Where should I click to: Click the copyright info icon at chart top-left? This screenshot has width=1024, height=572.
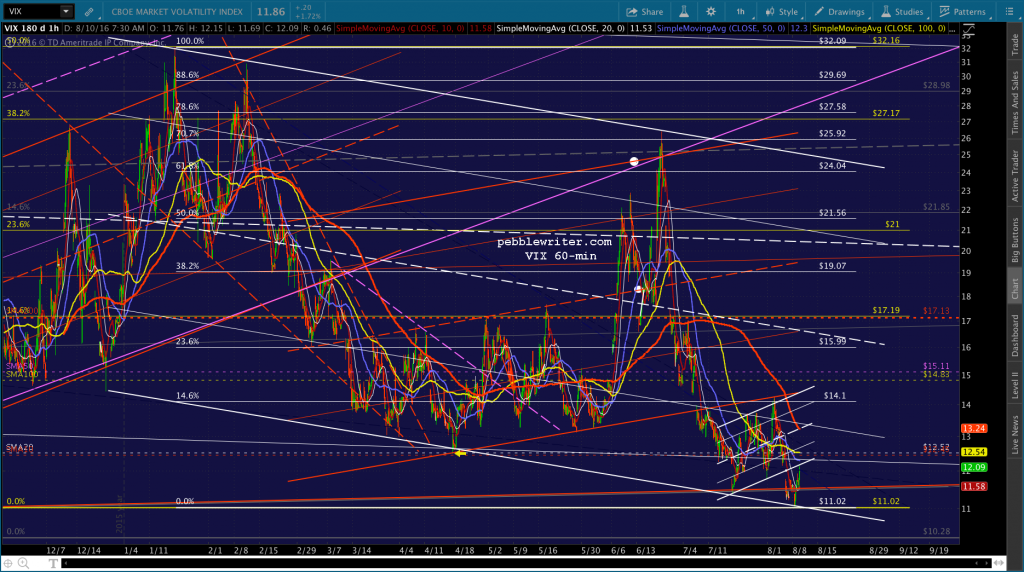tap(9, 42)
